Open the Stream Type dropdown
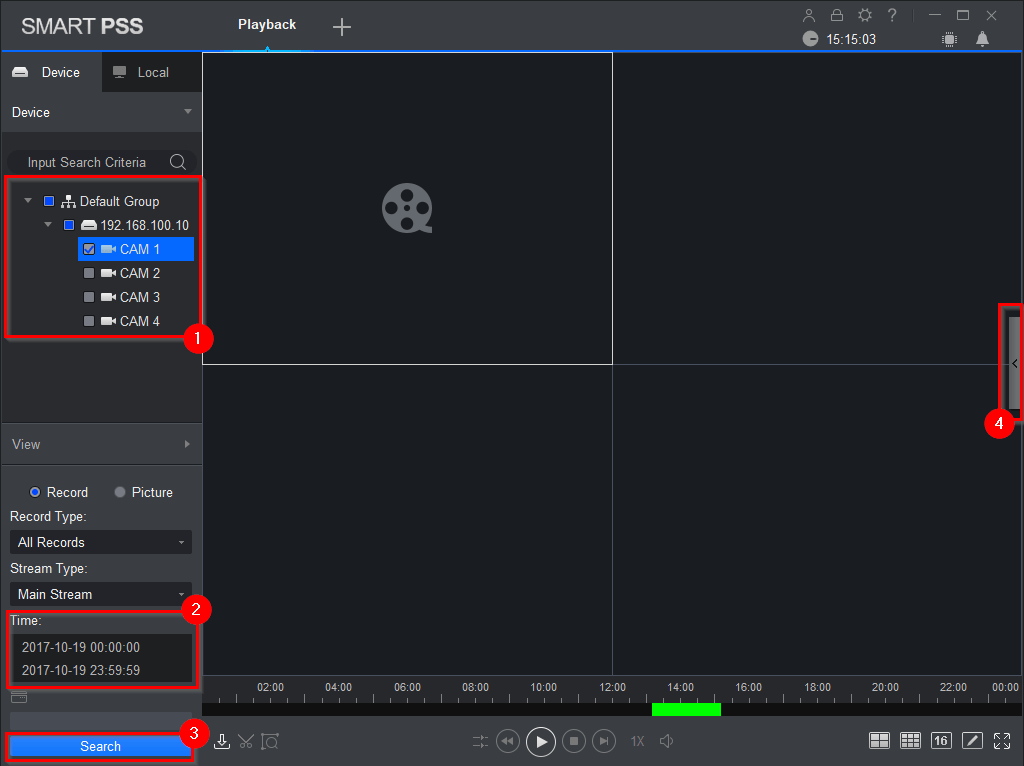Image resolution: width=1024 pixels, height=766 pixels. pos(100,594)
